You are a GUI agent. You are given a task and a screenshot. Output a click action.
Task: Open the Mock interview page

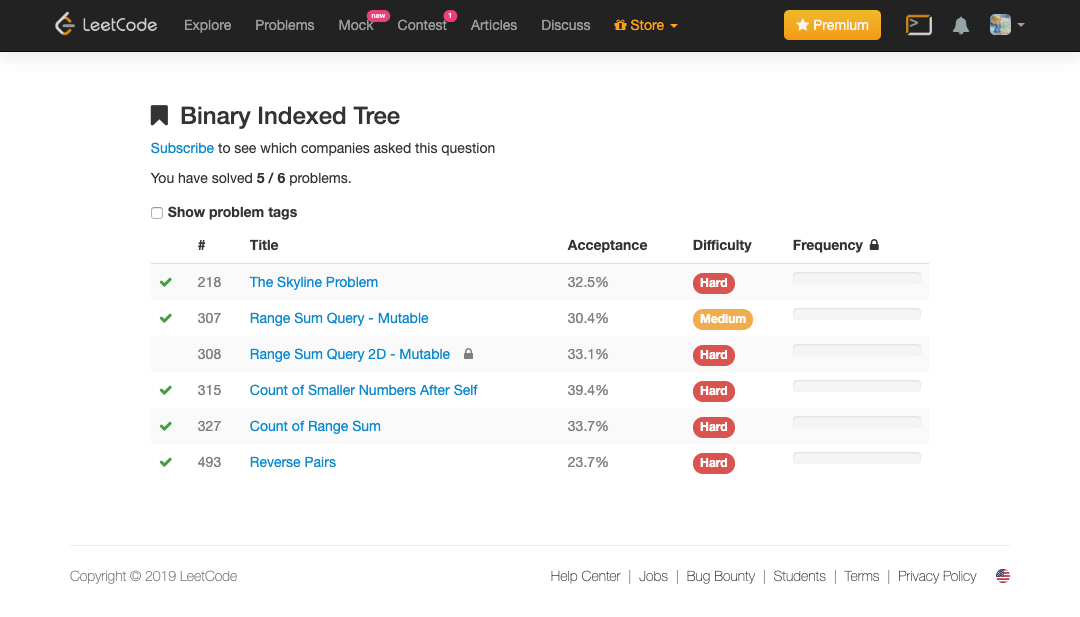(355, 25)
